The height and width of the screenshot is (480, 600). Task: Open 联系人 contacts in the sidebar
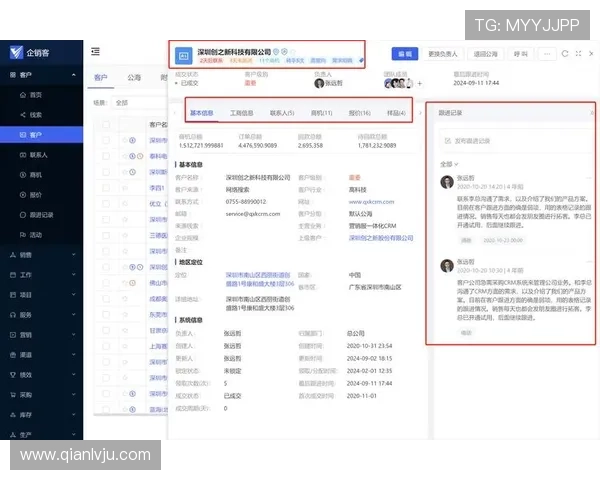[39, 155]
